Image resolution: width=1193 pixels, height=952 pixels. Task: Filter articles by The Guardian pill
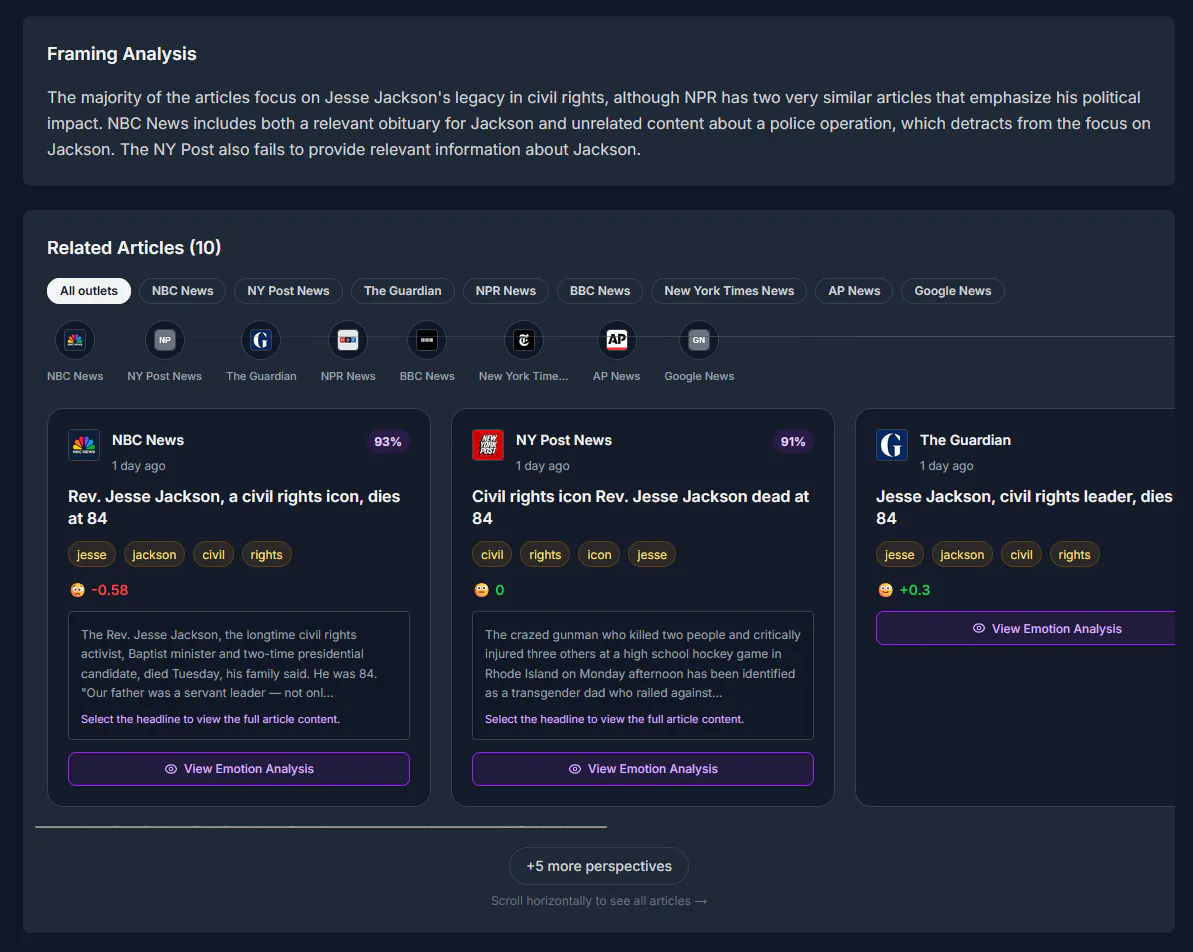[x=402, y=291]
